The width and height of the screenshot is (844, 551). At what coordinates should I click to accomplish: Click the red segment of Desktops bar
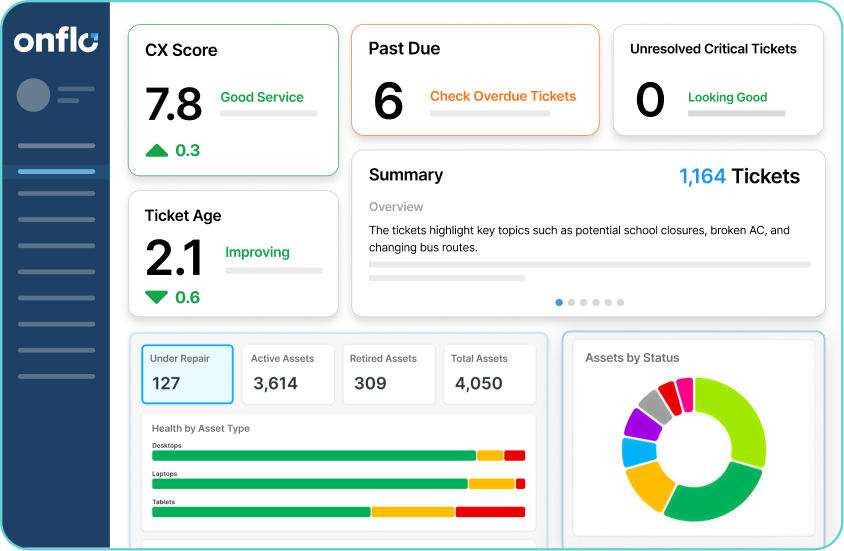pos(515,456)
